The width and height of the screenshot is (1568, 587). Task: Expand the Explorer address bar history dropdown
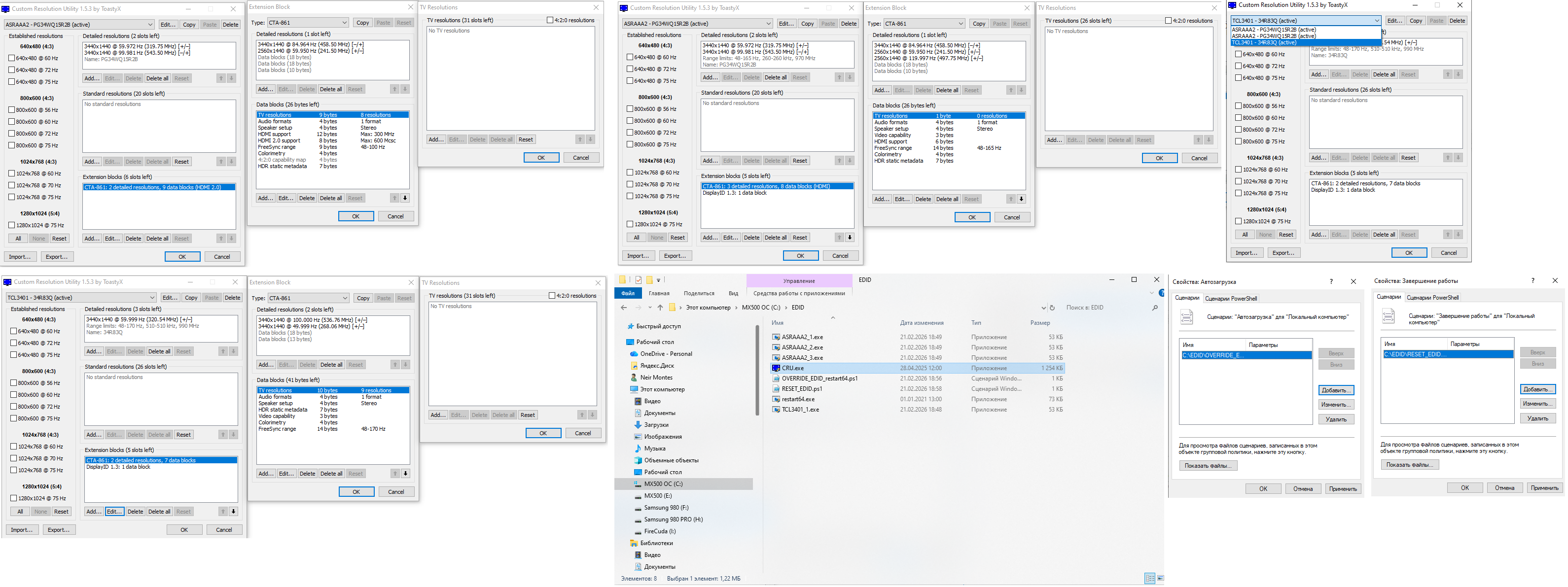click(1043, 308)
